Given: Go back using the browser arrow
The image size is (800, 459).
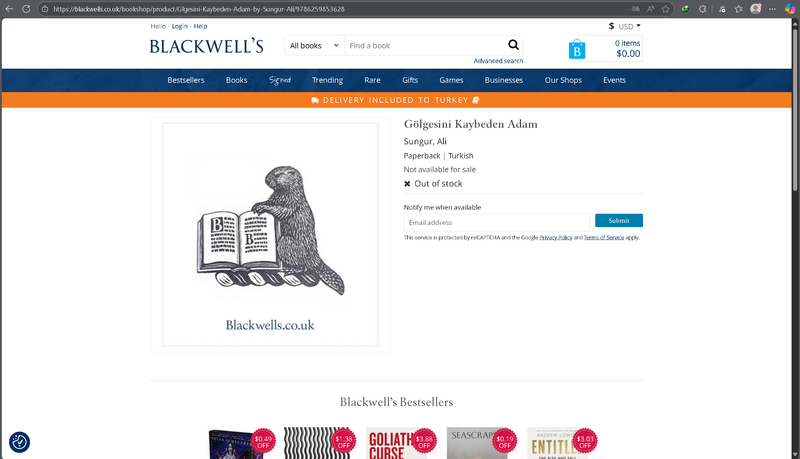Looking at the screenshot, I should (x=9, y=9).
